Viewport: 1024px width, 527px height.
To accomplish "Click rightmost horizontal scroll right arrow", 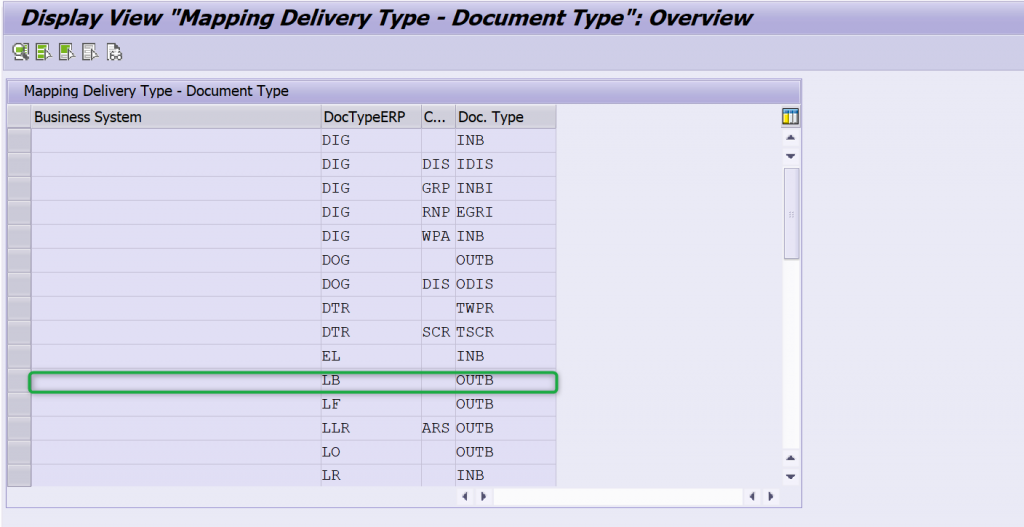I will [x=771, y=496].
